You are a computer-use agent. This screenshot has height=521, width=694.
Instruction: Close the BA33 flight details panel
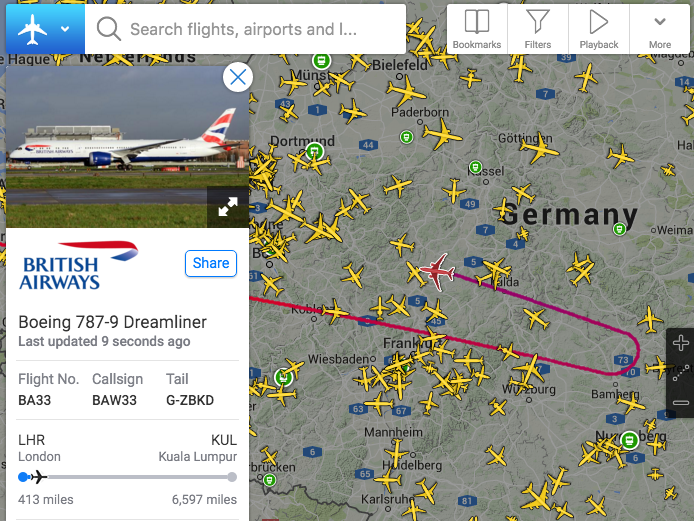238,77
